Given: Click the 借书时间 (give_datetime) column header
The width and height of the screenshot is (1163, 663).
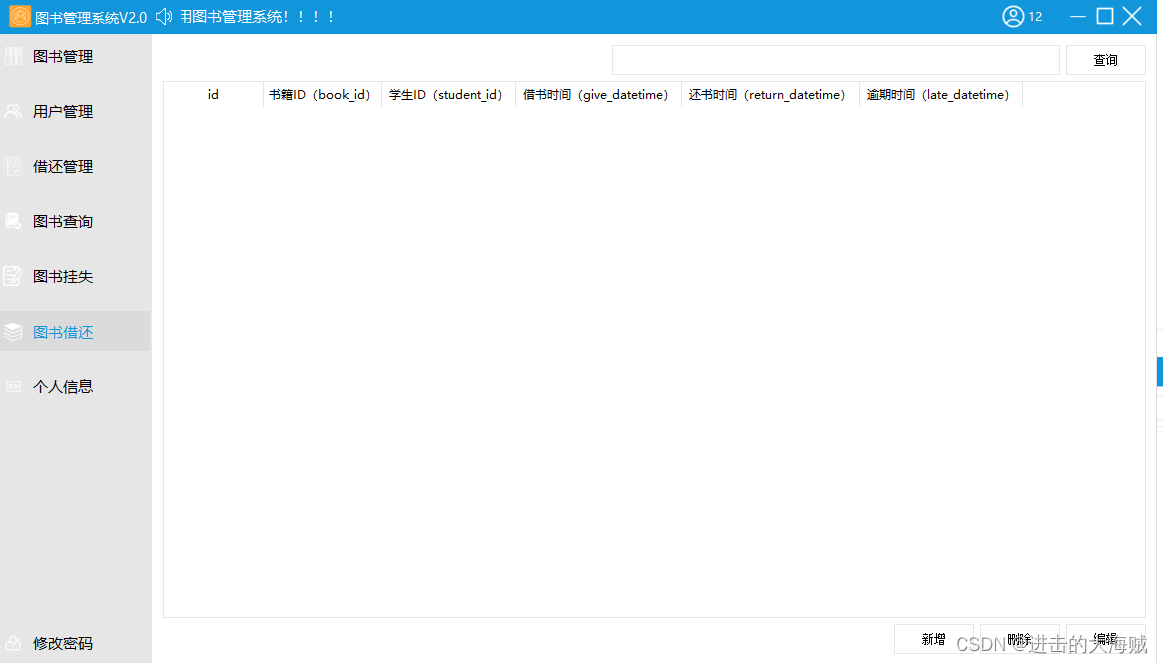Looking at the screenshot, I should tap(598, 94).
